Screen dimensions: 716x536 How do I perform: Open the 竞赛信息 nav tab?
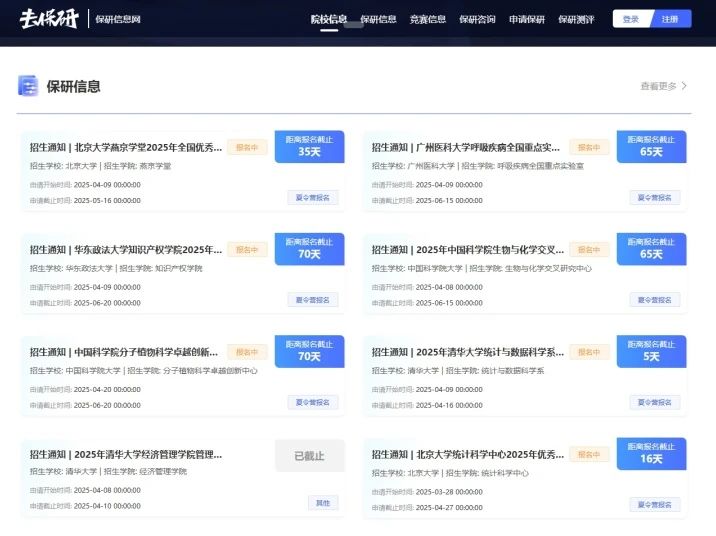(428, 19)
